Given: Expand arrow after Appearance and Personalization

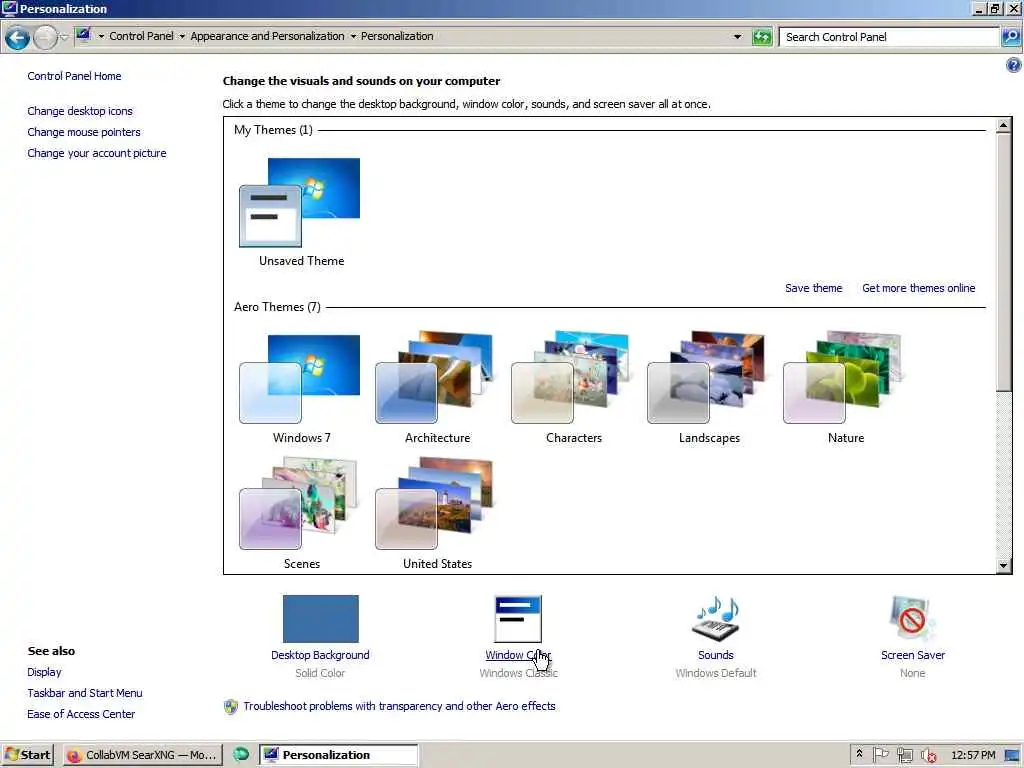Looking at the screenshot, I should click(x=353, y=37).
